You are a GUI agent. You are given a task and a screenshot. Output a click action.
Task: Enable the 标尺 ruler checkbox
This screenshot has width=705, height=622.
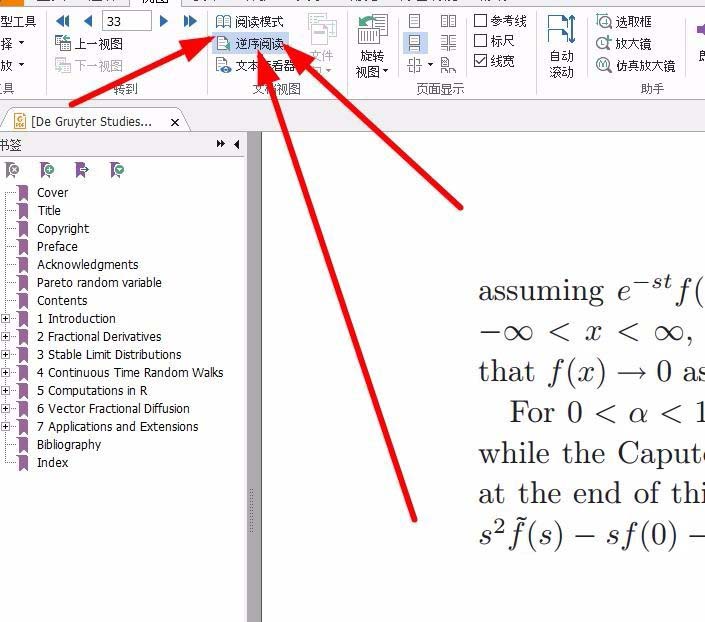point(481,41)
